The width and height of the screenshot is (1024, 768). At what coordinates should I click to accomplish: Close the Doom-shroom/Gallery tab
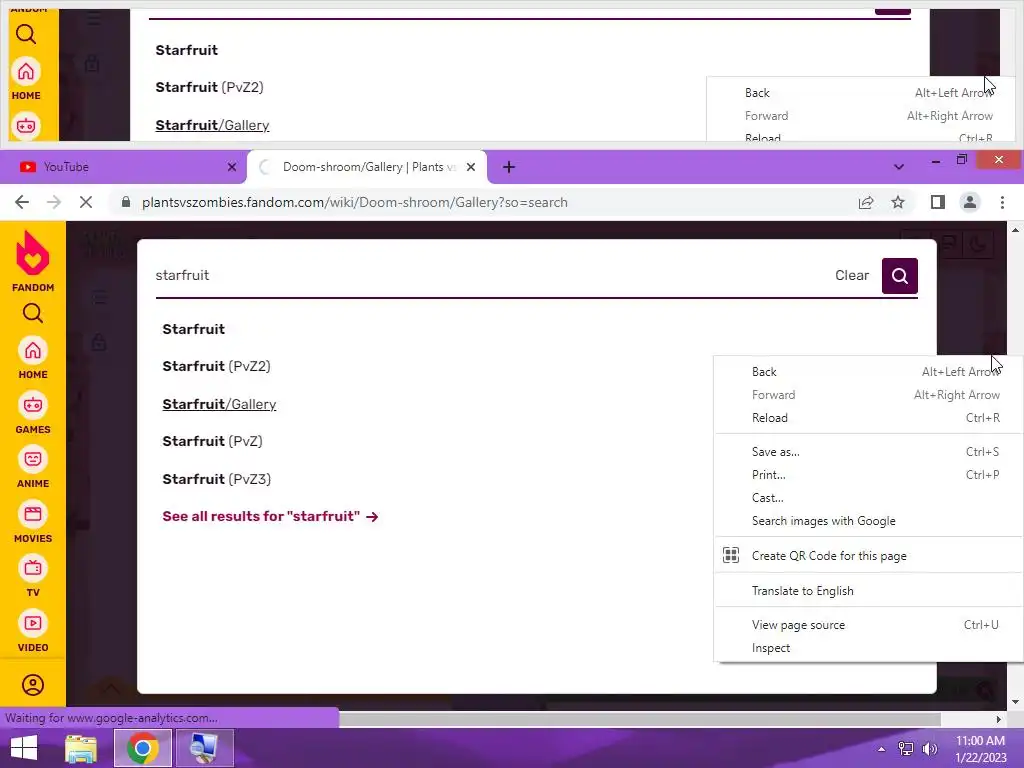click(471, 167)
